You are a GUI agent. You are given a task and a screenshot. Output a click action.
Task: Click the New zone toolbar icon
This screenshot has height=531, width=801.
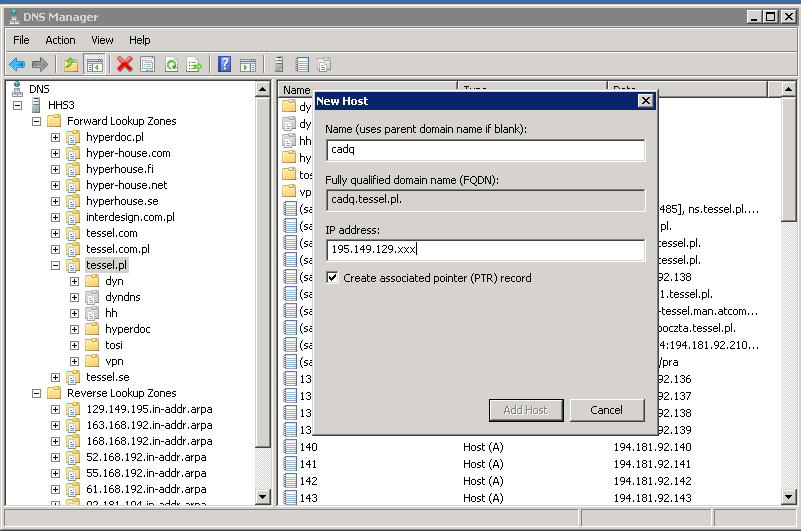coord(324,64)
